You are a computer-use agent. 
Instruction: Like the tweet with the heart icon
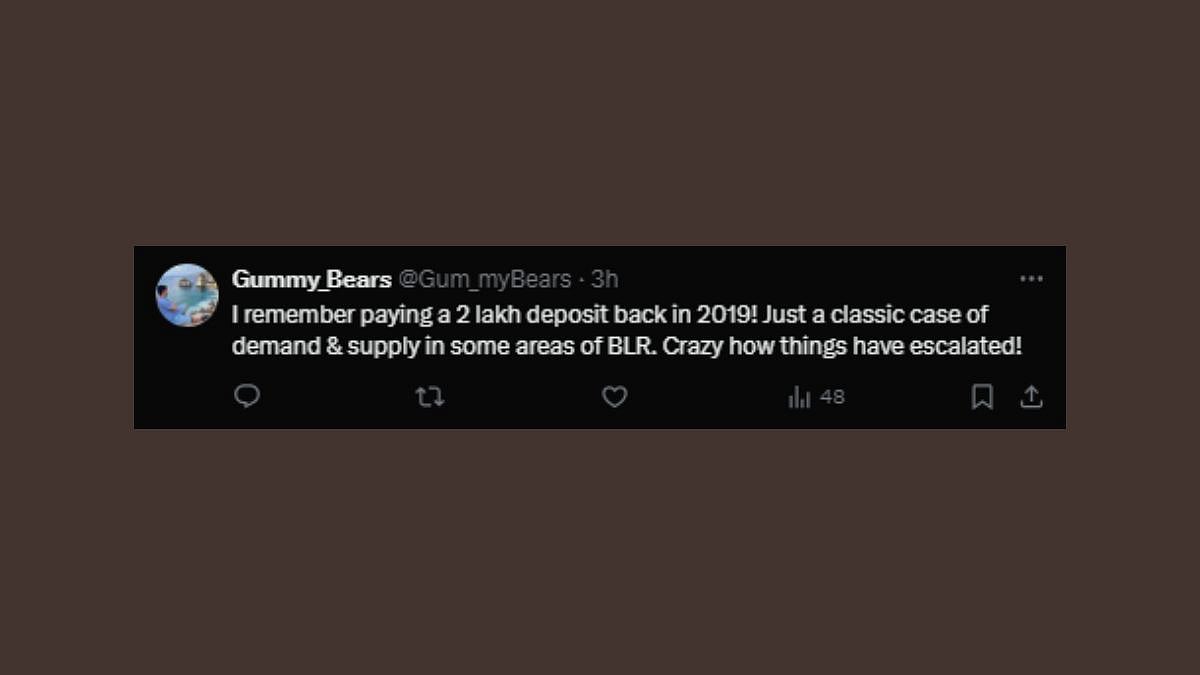click(x=614, y=397)
